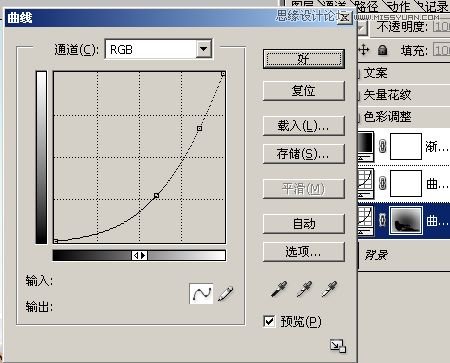Pick the black point eyedropper
450x363 pixels.
click(x=279, y=289)
